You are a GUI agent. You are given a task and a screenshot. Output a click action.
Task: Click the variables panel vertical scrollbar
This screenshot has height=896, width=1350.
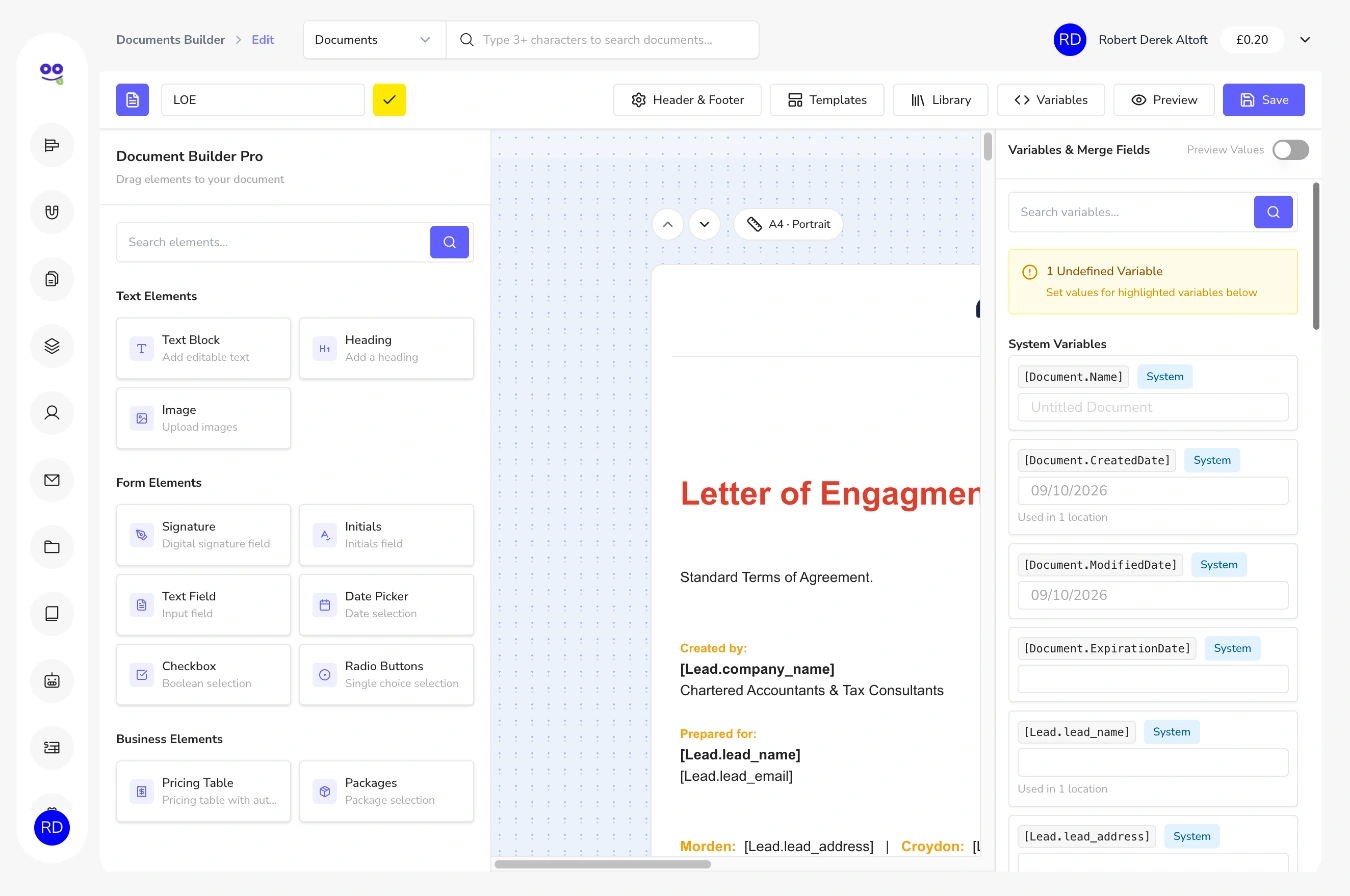[x=1316, y=256]
